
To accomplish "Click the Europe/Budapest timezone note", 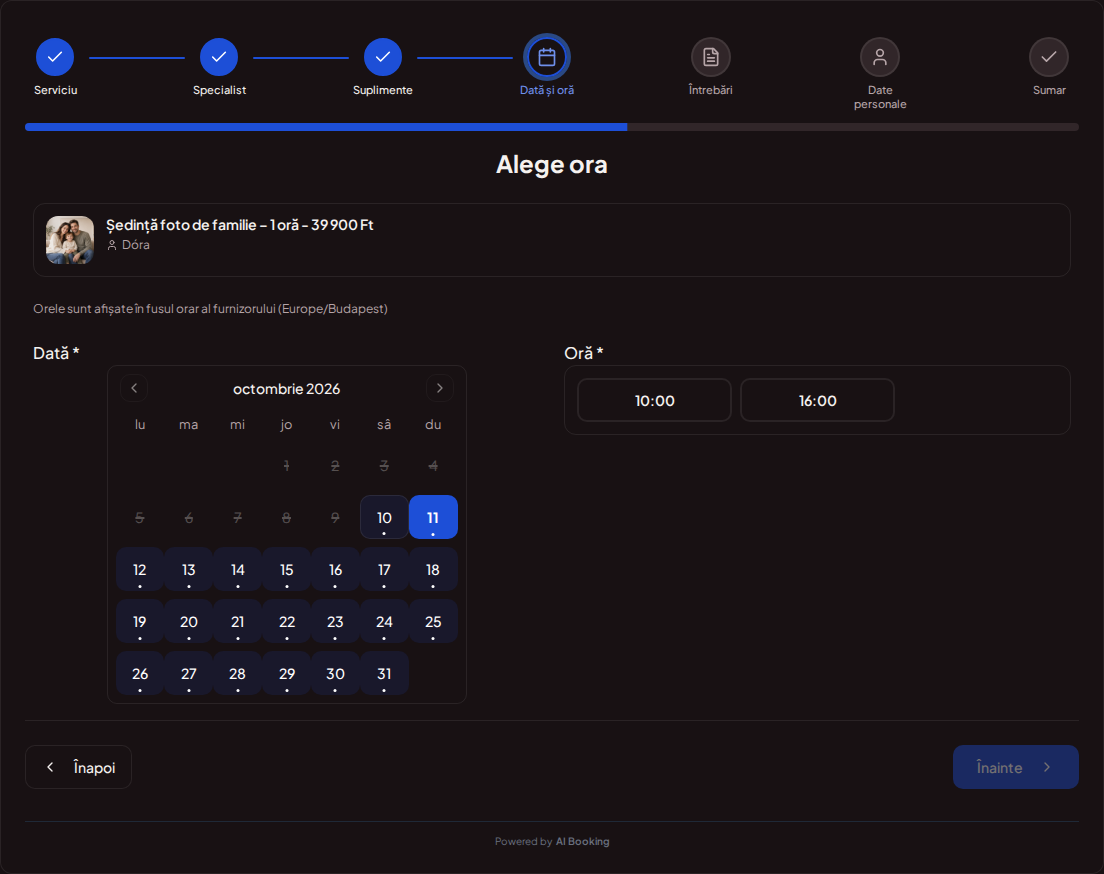I will coord(211,308).
